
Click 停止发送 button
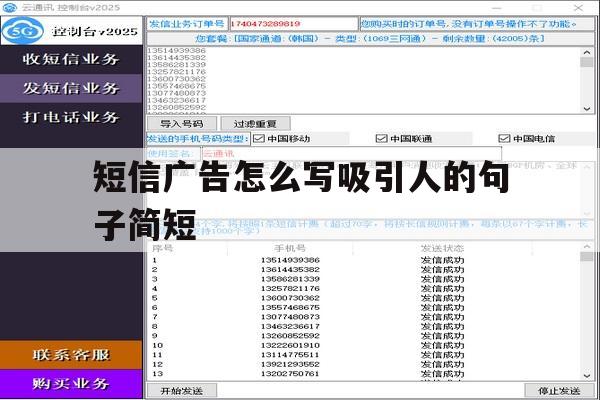(x=559, y=391)
